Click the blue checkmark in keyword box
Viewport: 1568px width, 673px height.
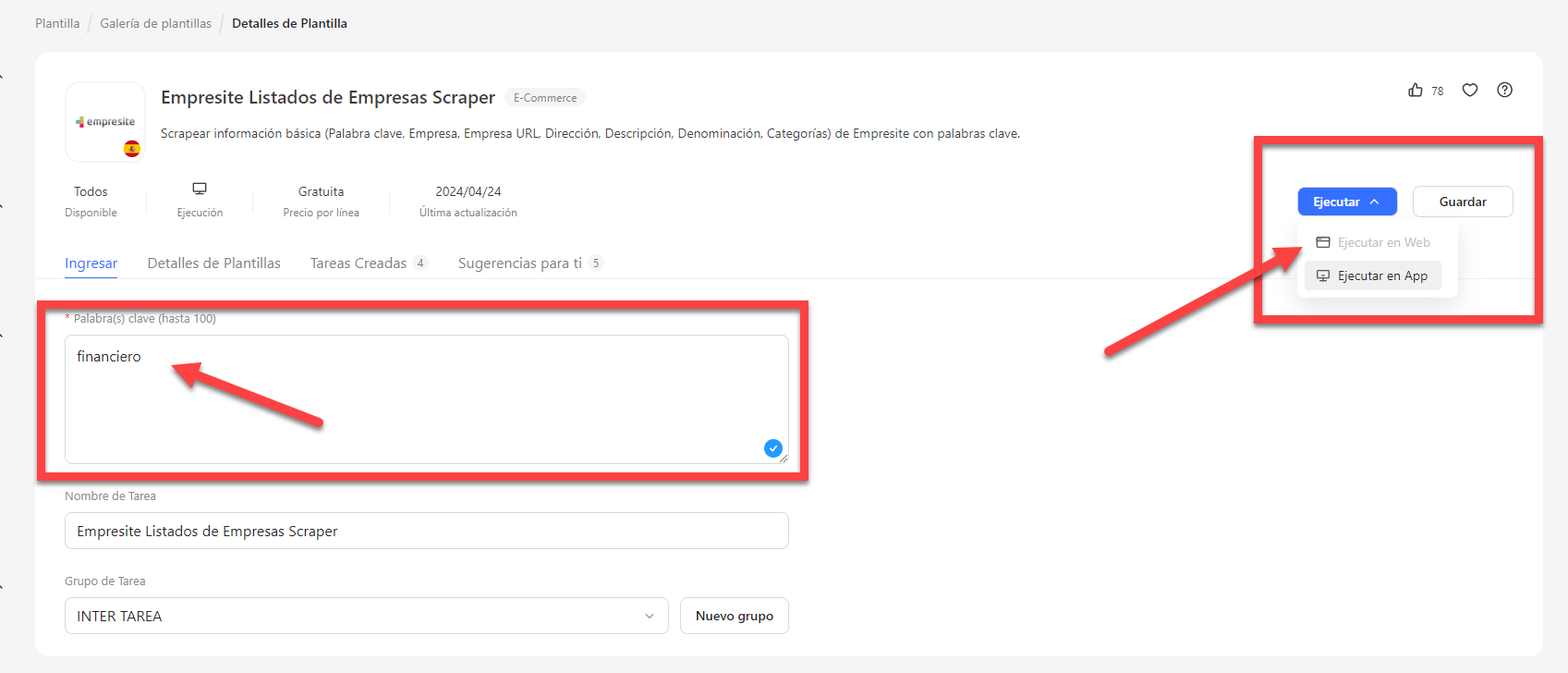[x=773, y=448]
